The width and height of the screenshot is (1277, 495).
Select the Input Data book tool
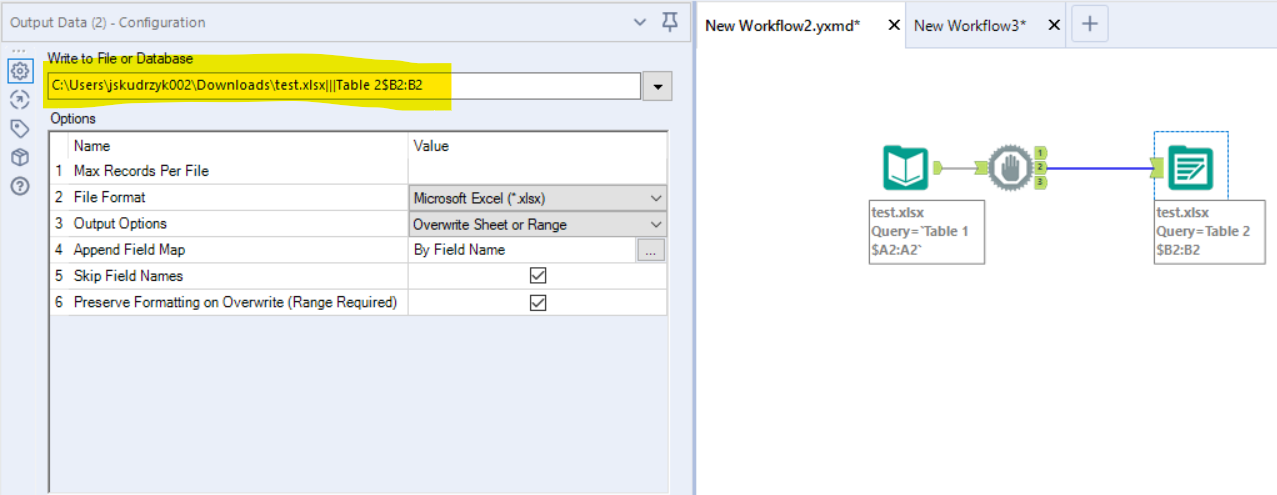905,167
